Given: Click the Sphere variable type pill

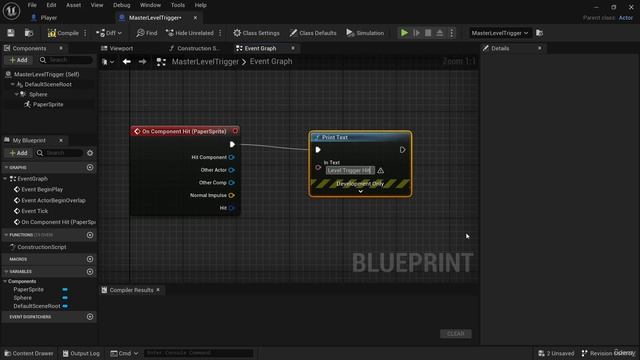Looking at the screenshot, I should 65,298.
